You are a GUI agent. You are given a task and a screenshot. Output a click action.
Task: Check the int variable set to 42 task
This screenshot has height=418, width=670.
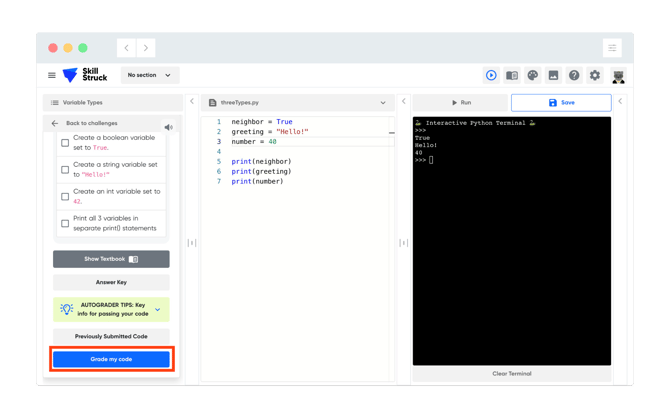coord(65,197)
